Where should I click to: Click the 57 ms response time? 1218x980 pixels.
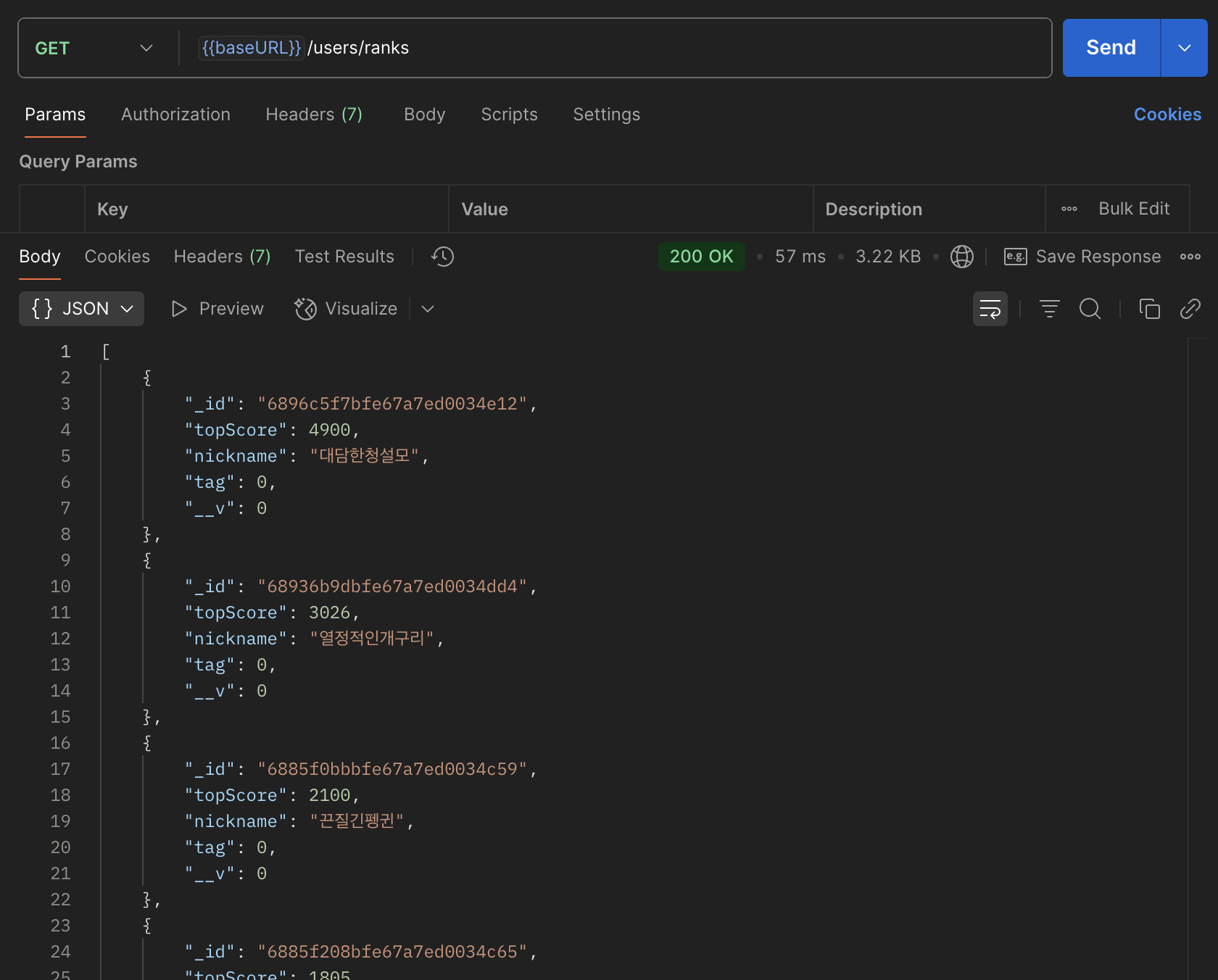tap(800, 257)
